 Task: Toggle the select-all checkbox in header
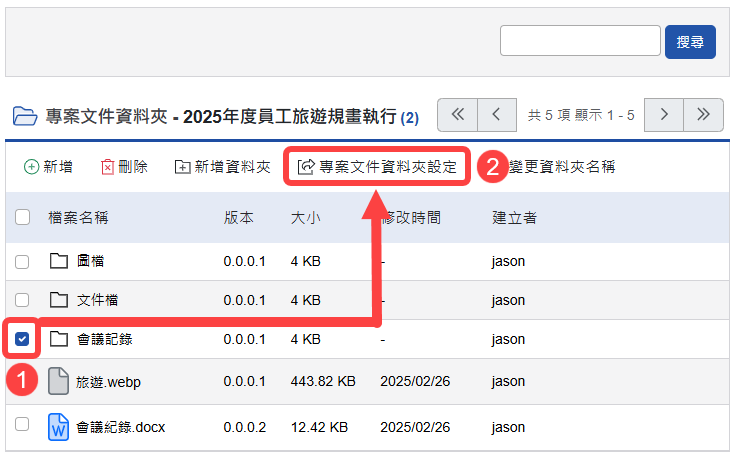[23, 217]
